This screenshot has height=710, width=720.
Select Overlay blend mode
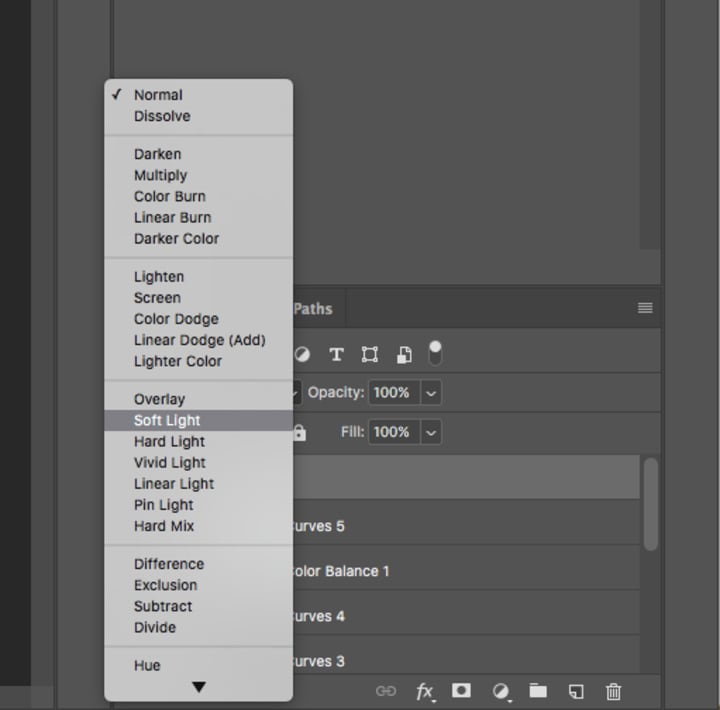(198, 400)
